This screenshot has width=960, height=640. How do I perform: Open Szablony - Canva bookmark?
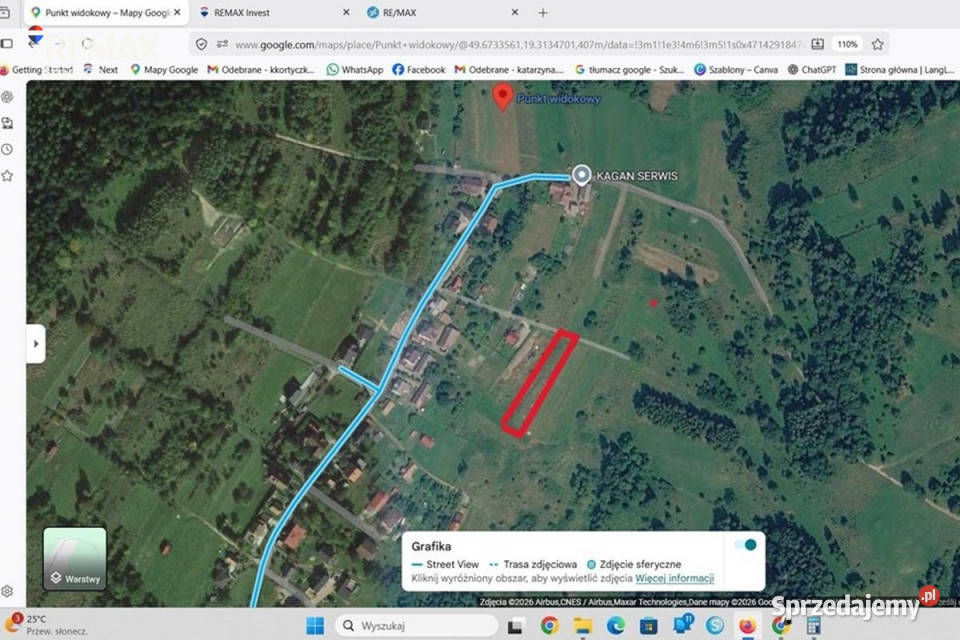coord(736,70)
